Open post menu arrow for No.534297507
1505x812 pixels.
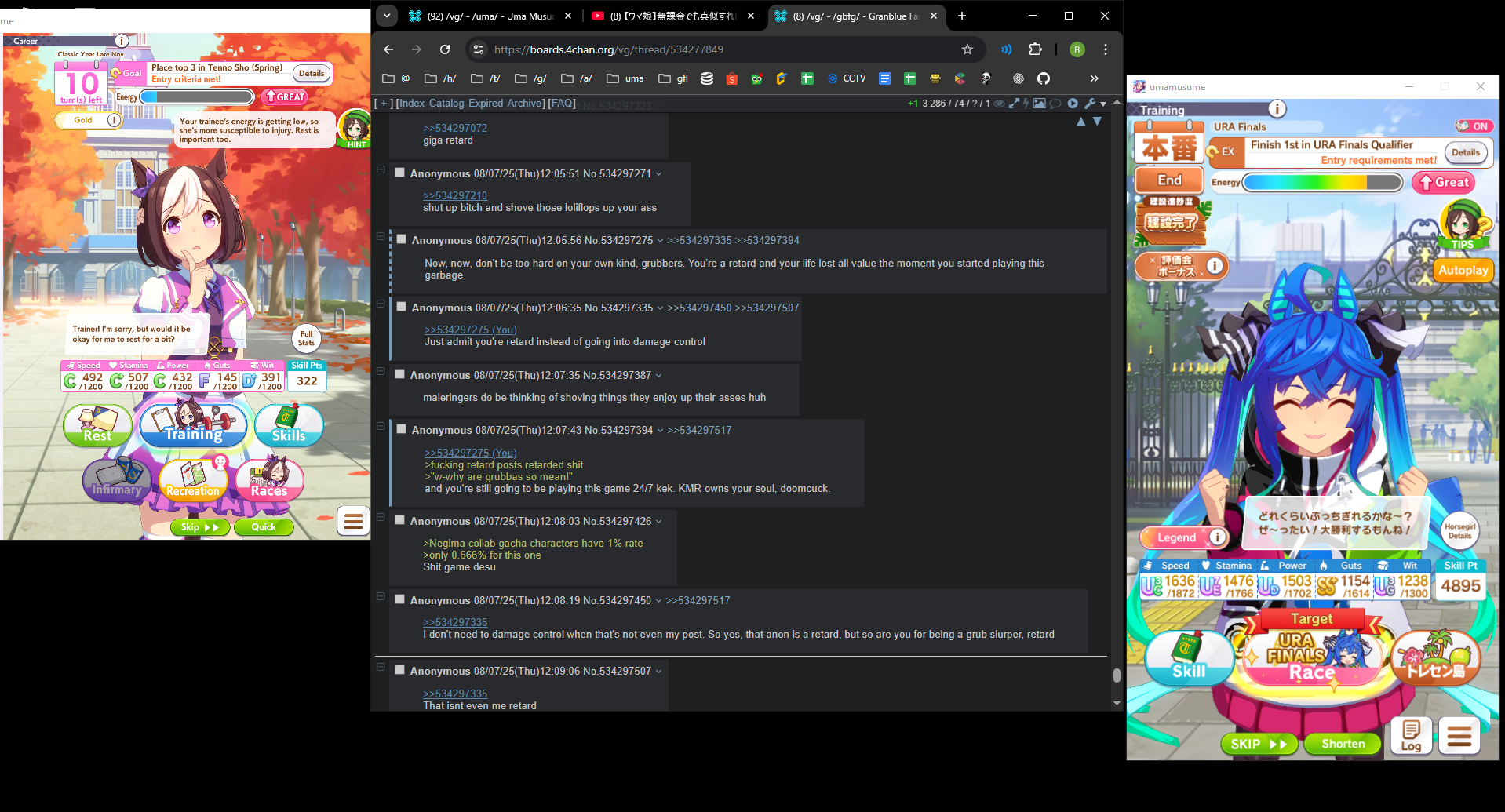coord(659,672)
